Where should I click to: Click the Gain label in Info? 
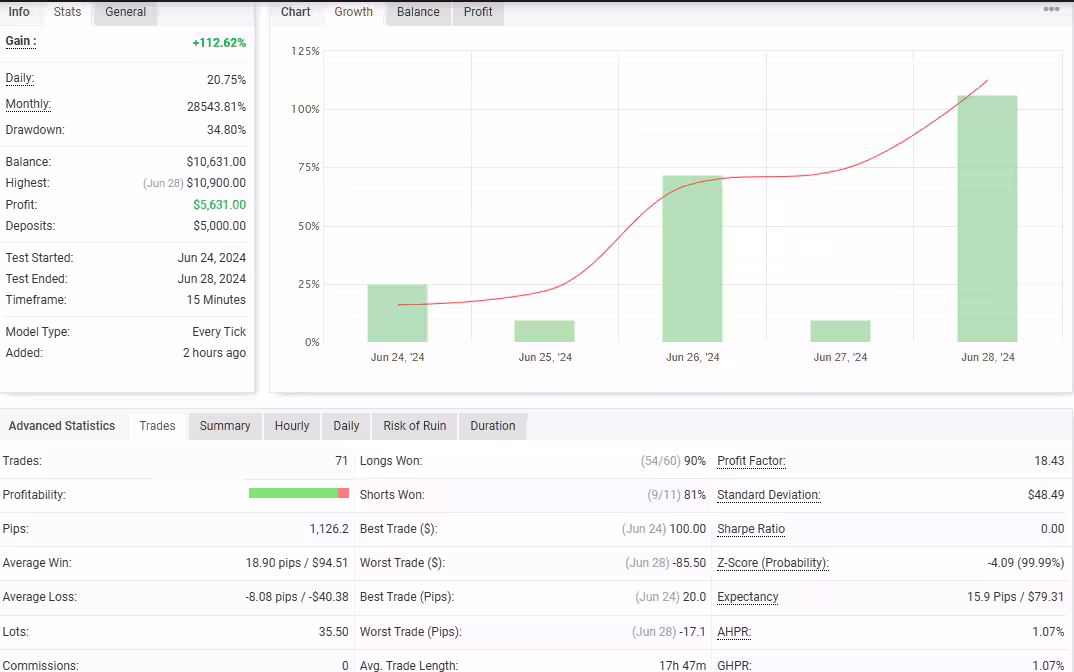(21, 41)
